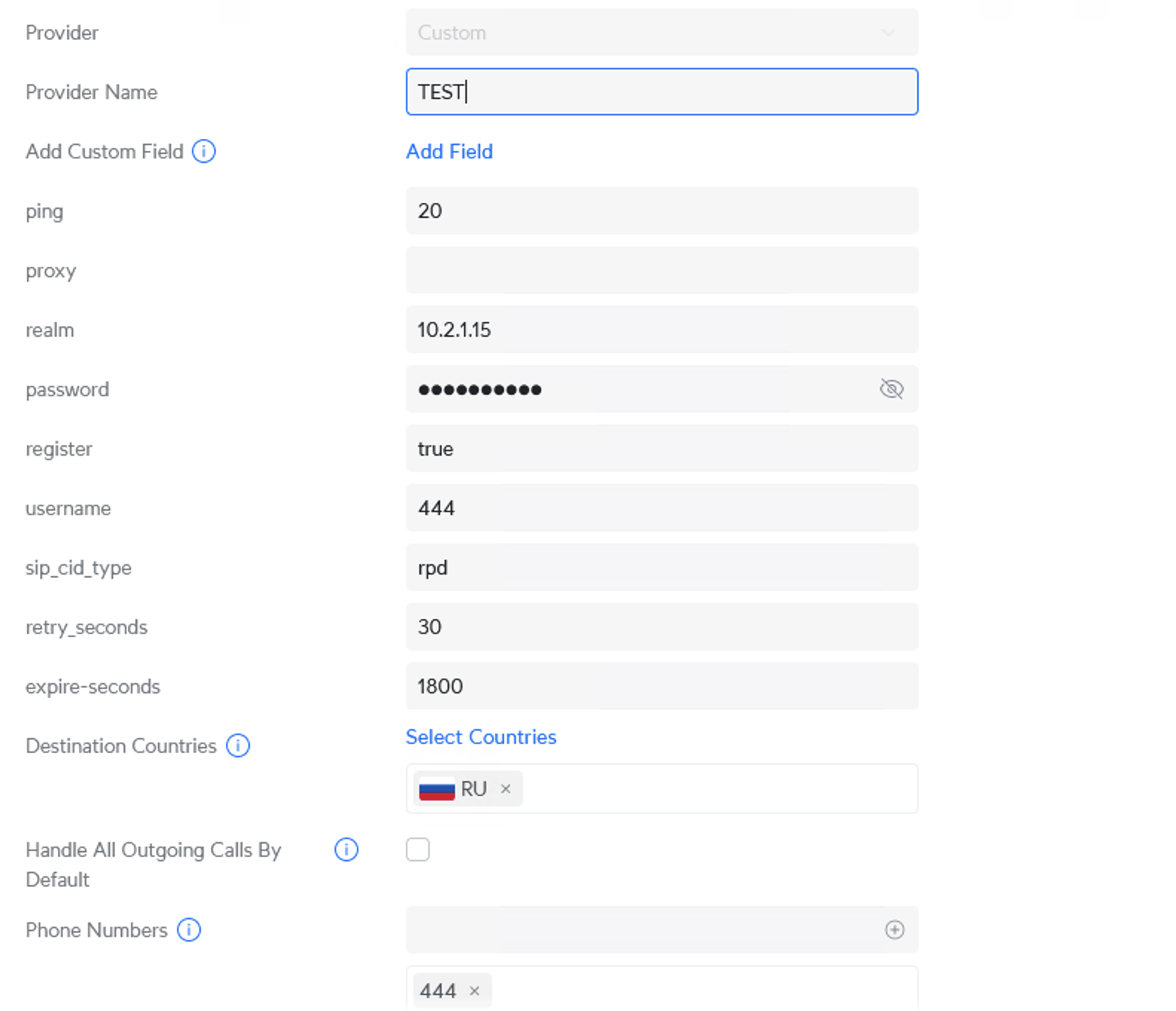Remove the 444 phone number tag
Image resolution: width=1176 pixels, height=1011 pixels.
pos(474,991)
